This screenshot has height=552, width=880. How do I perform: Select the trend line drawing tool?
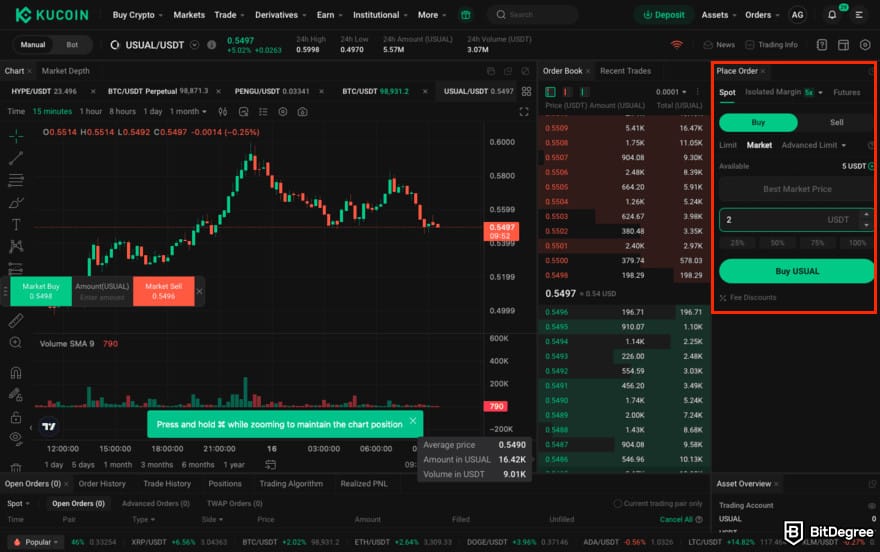point(16,157)
